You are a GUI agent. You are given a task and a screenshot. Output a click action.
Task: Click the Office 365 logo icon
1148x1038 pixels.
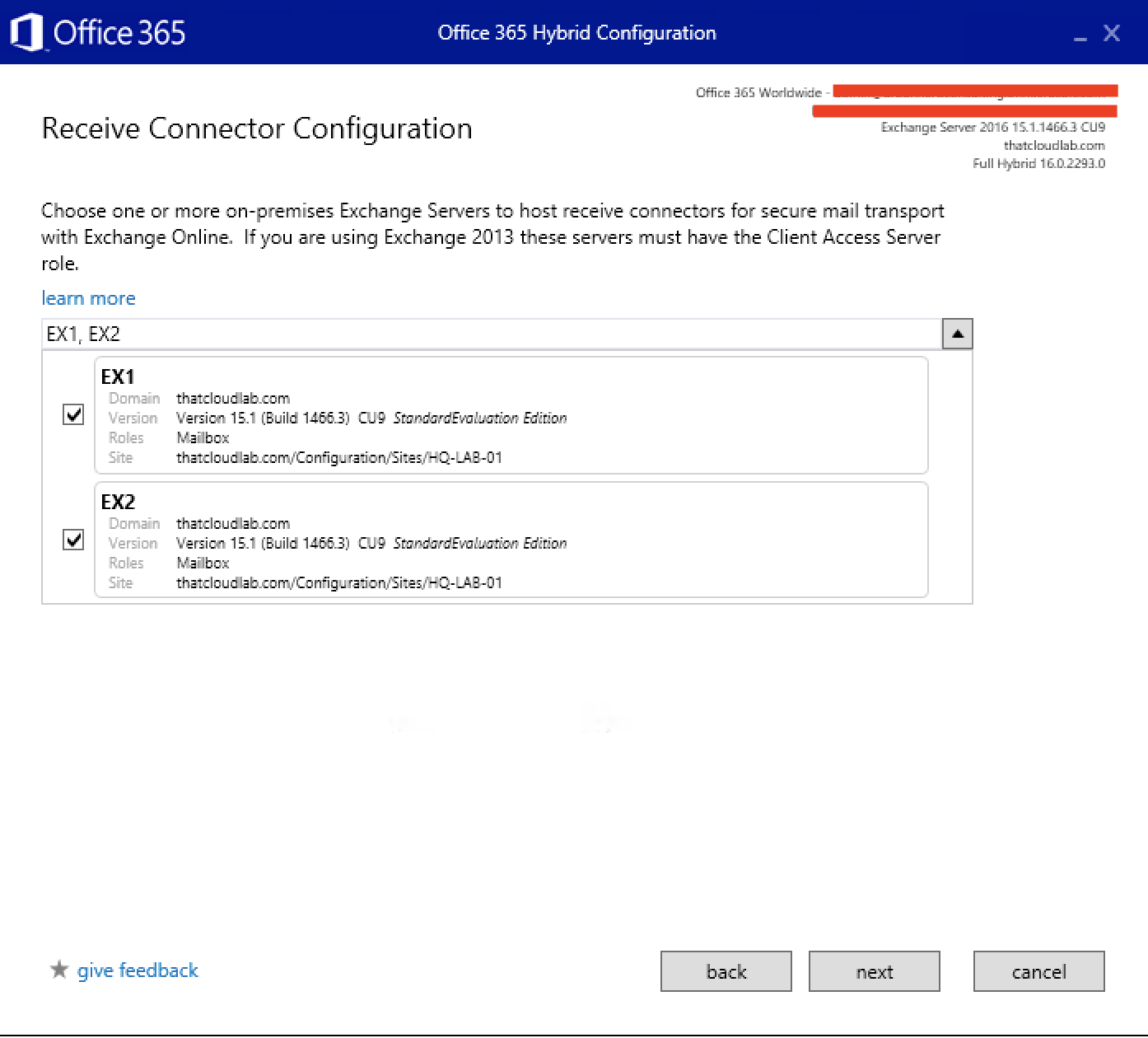(x=26, y=33)
